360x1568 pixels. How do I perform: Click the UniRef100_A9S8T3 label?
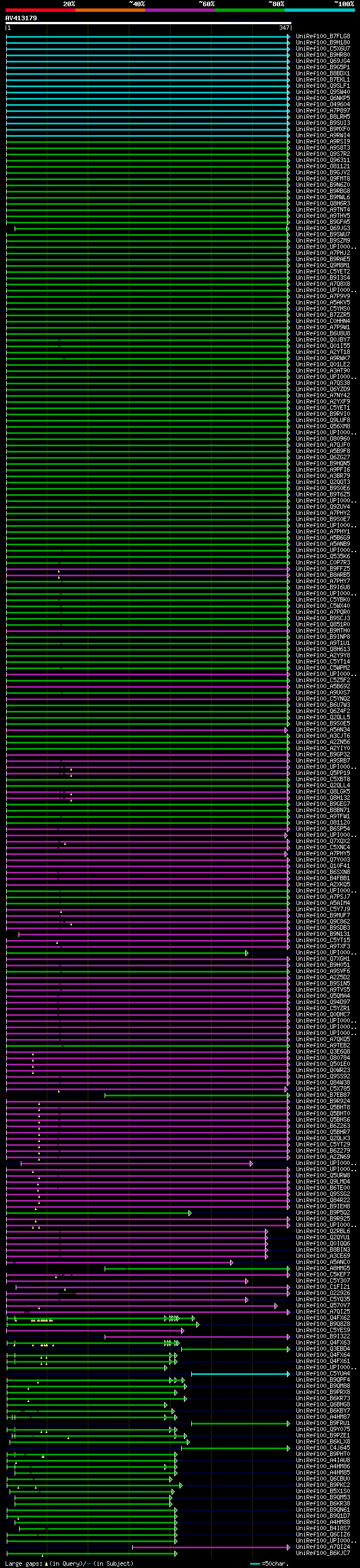[323, 148]
